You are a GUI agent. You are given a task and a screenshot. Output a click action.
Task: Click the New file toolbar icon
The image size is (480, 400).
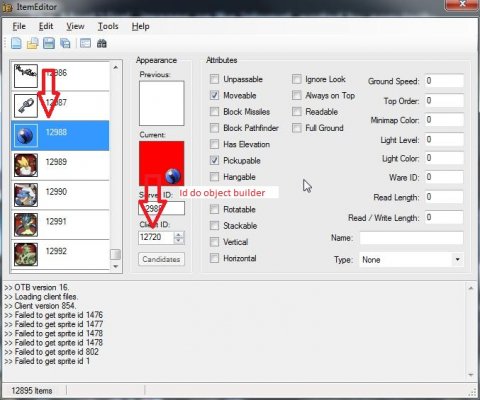16,43
